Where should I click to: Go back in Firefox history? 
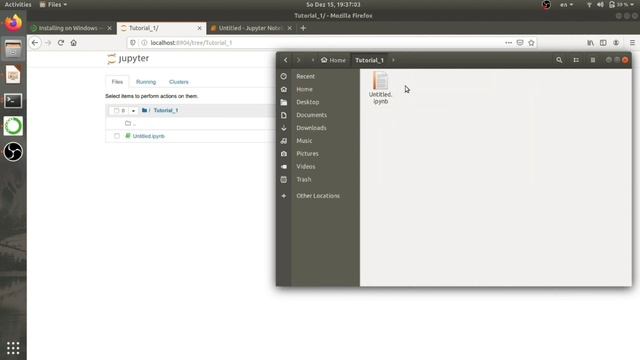(35, 42)
